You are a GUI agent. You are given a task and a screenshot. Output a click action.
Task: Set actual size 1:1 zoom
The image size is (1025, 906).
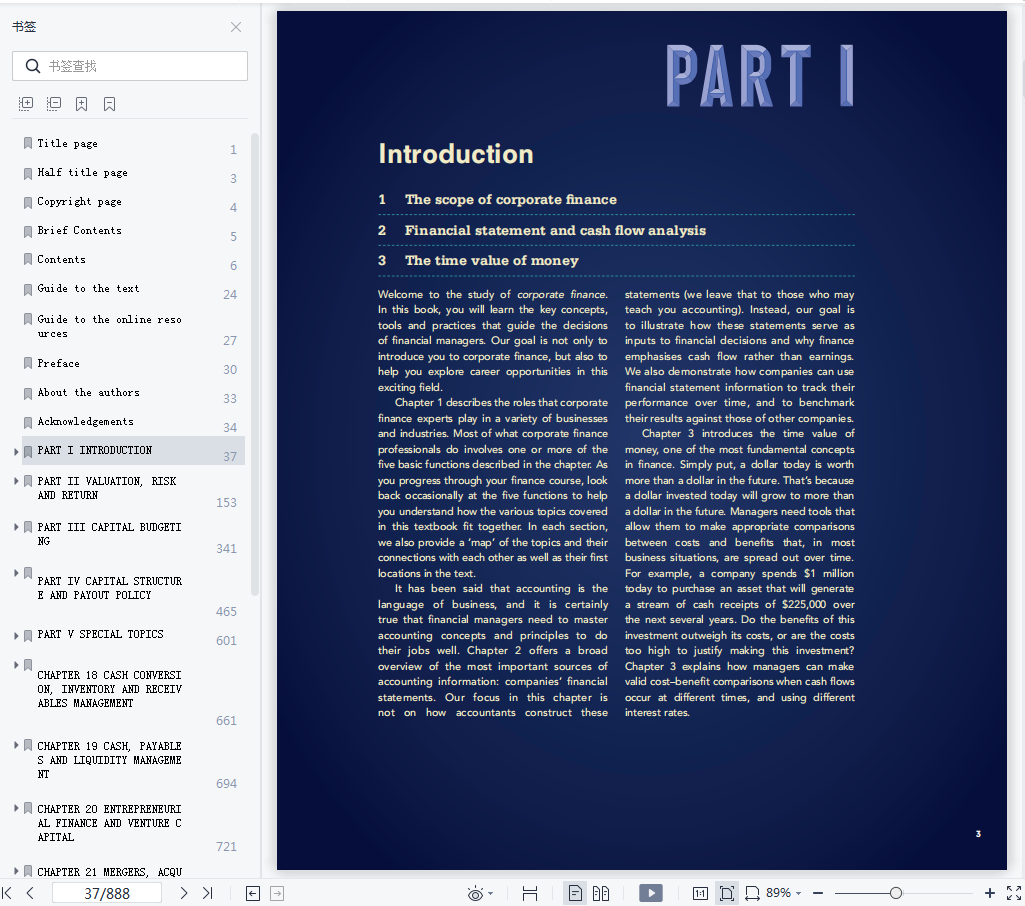[700, 894]
